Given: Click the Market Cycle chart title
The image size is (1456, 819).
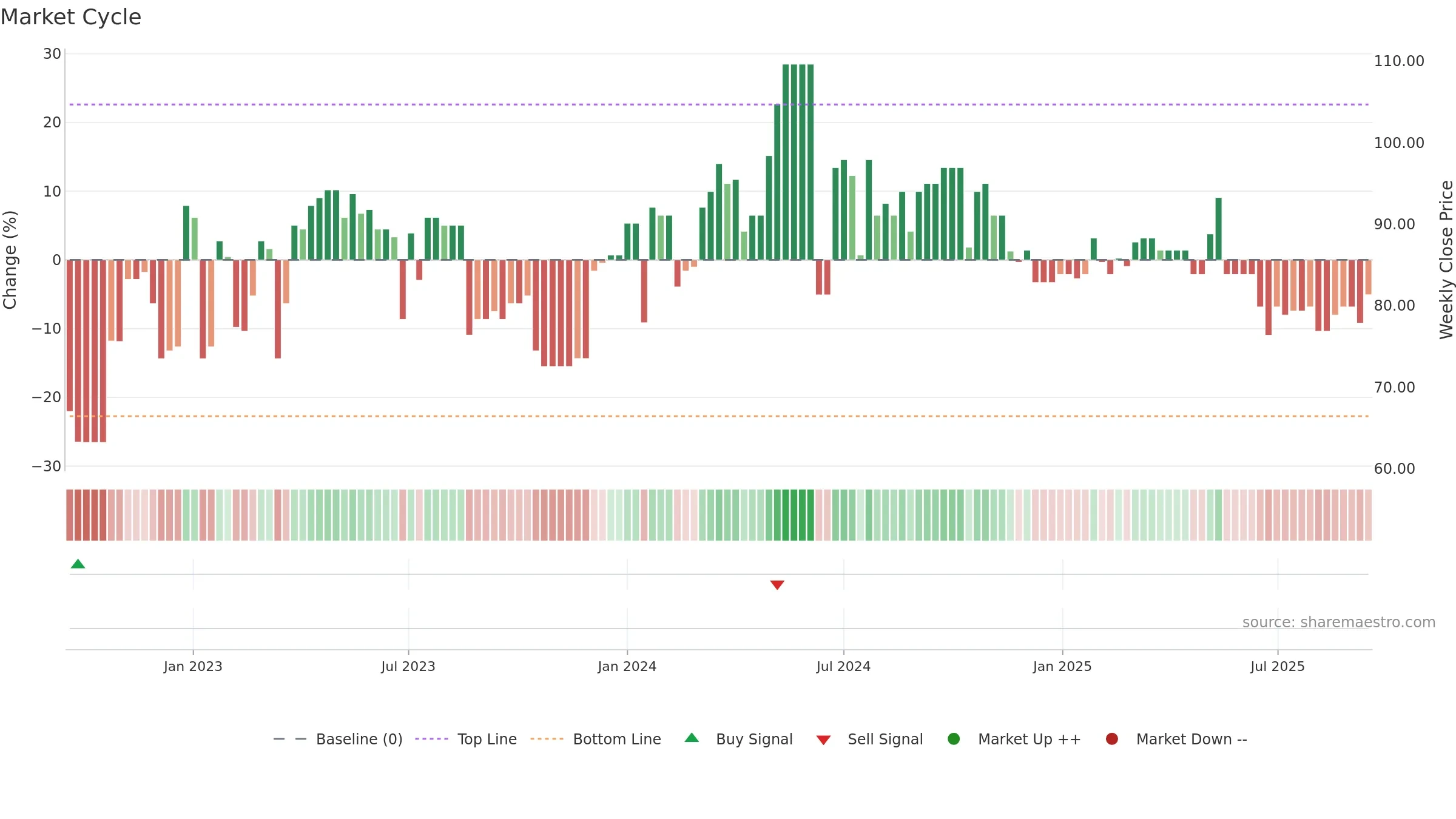Looking at the screenshot, I should (71, 17).
